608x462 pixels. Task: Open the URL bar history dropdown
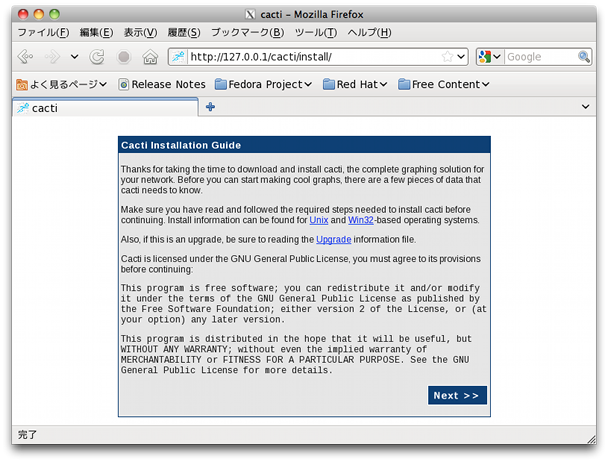tap(461, 57)
